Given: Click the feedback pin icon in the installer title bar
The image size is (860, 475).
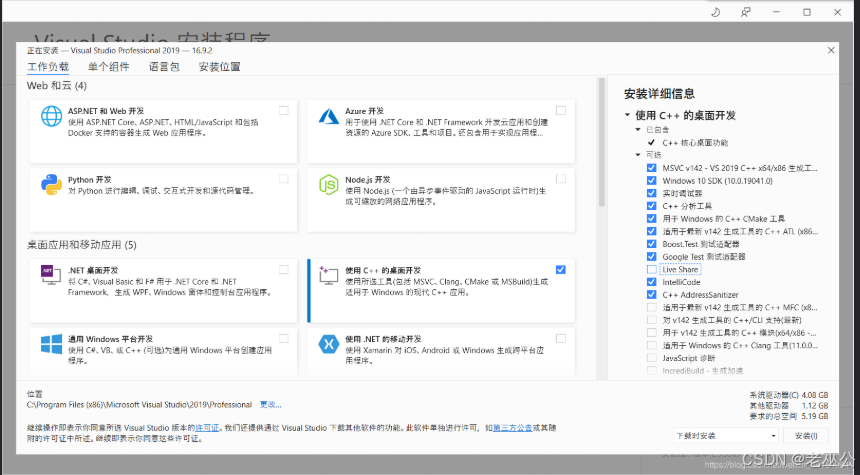Looking at the screenshot, I should [x=745, y=12].
